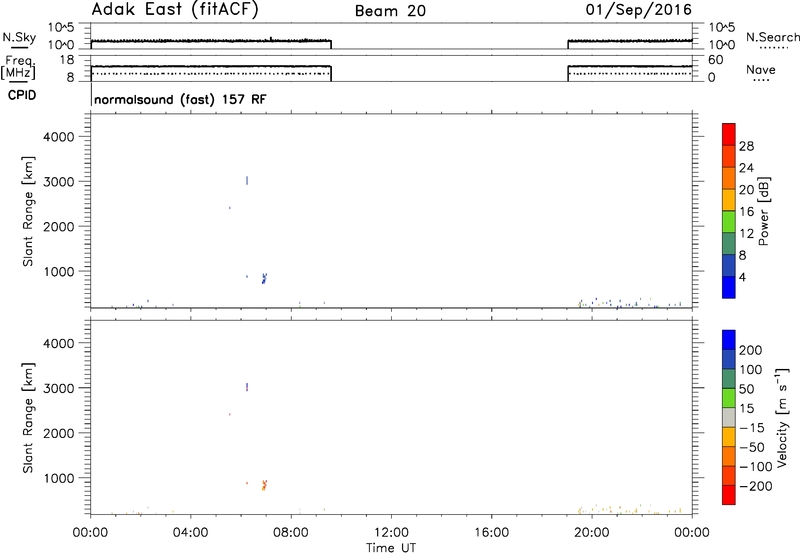Click the 'Slant Range [km]' label of Velocity panel
Viewport: 800px width, 554px height.
click(x=28, y=417)
